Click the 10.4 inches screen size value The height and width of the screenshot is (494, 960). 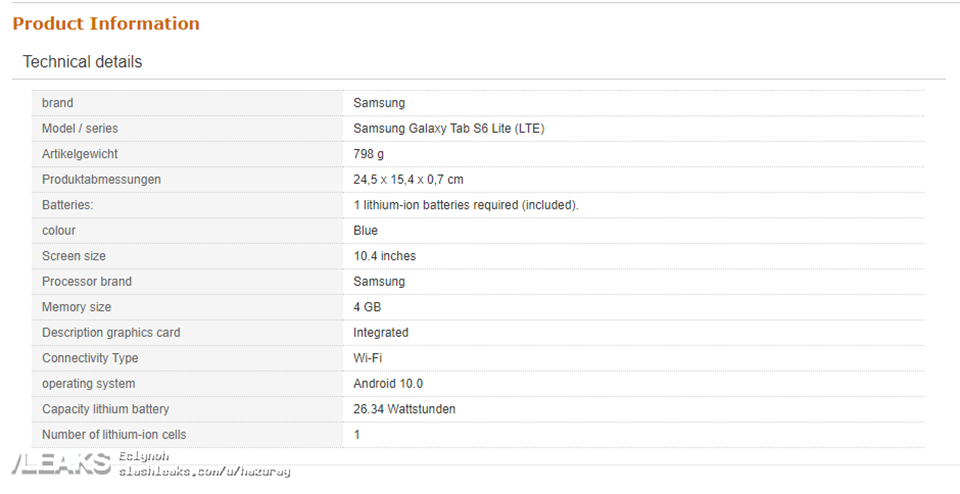coord(385,256)
